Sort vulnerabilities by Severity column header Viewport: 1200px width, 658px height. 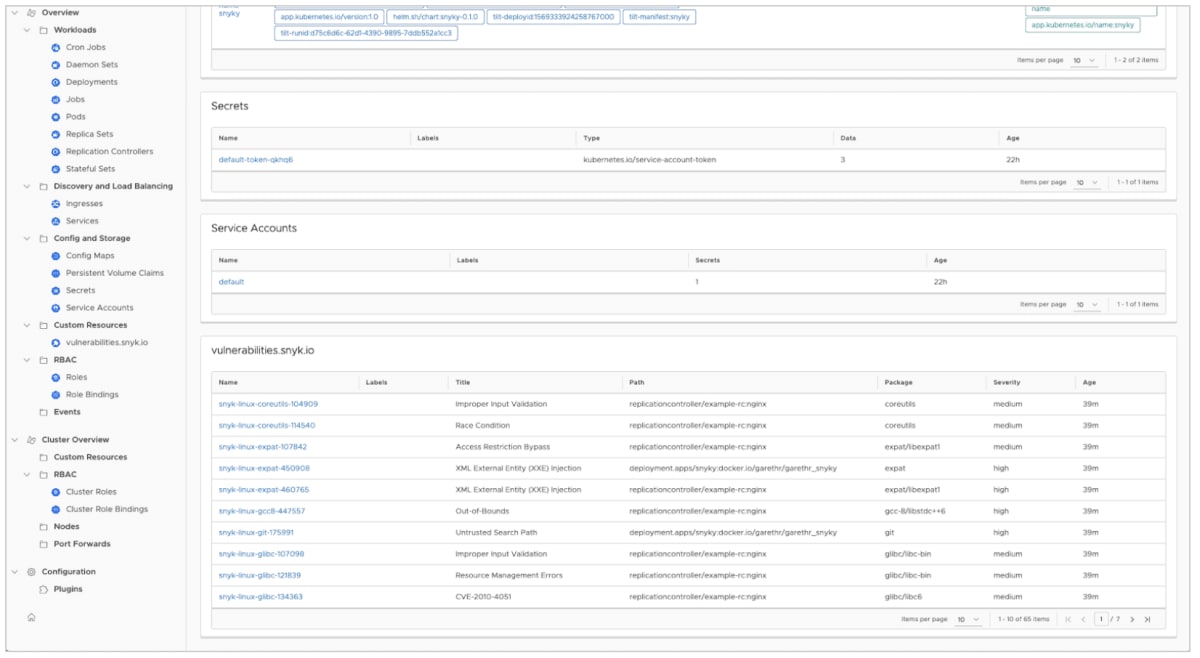click(x=1008, y=383)
